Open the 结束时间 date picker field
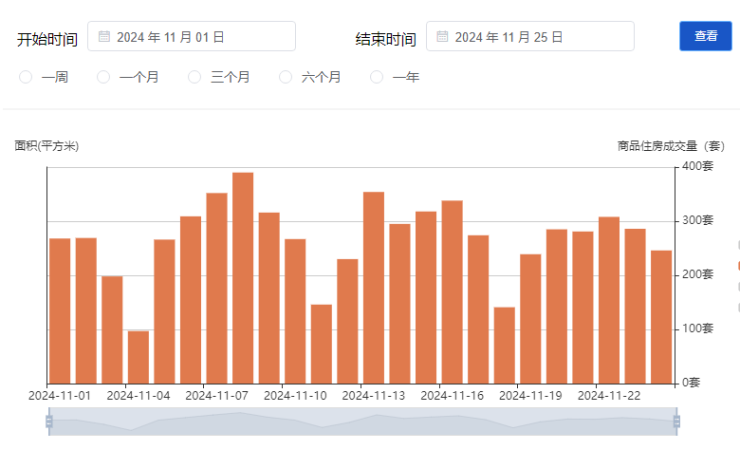Screen dimensions: 740x450 [530, 37]
